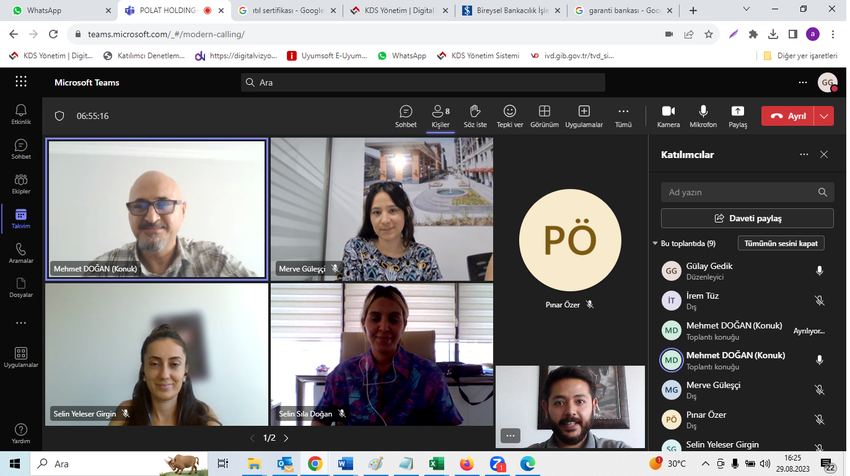Toggle the Mikrofon mute button

703,116
